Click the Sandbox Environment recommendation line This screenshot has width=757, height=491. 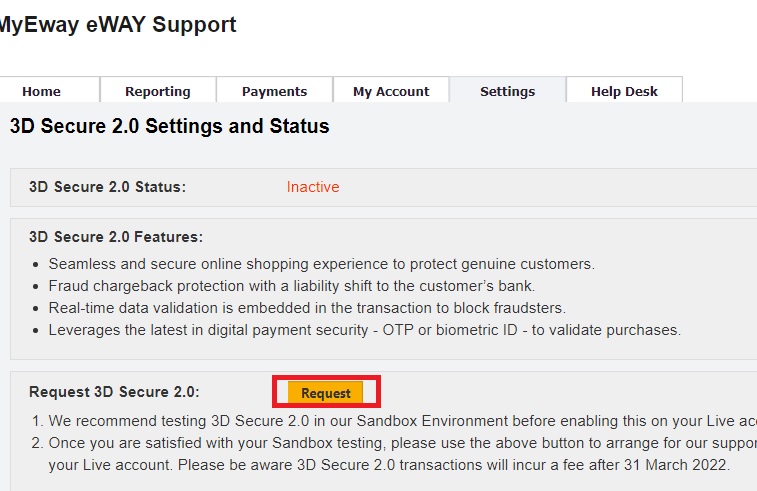400,422
